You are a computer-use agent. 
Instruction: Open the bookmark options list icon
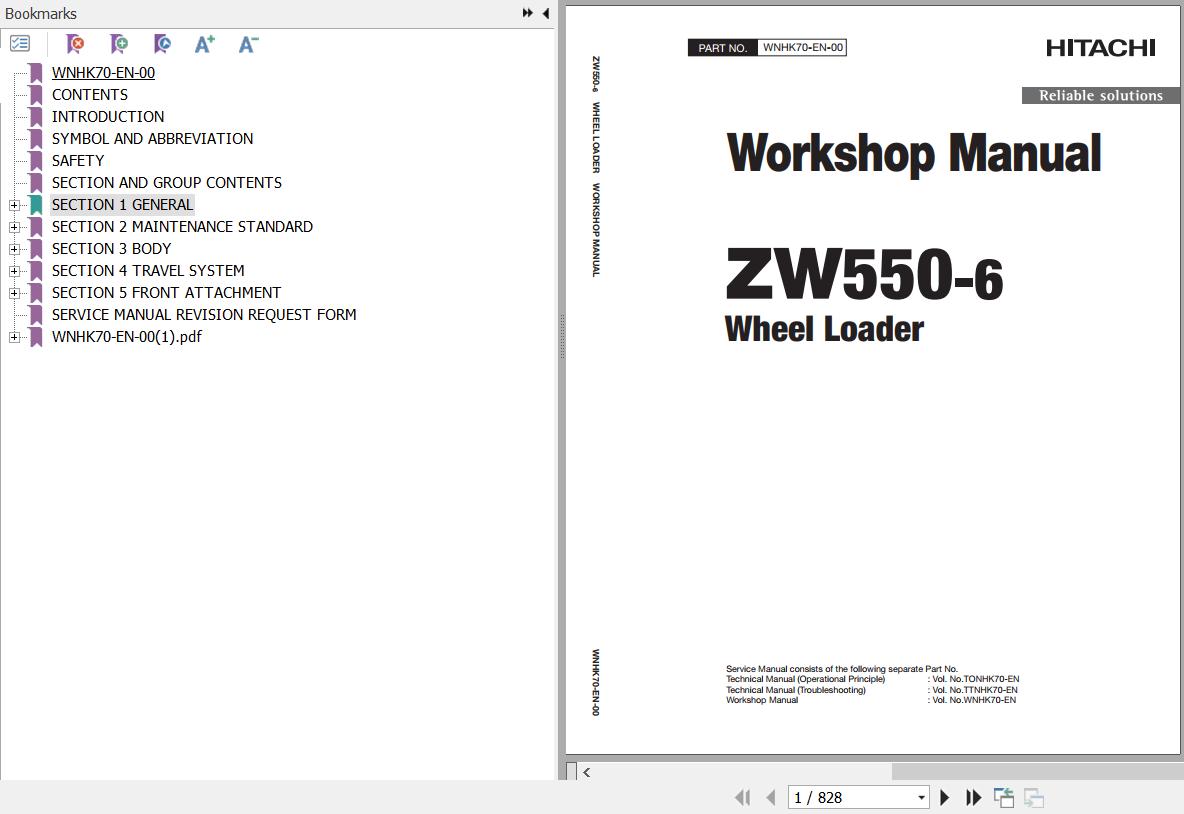coord(20,44)
